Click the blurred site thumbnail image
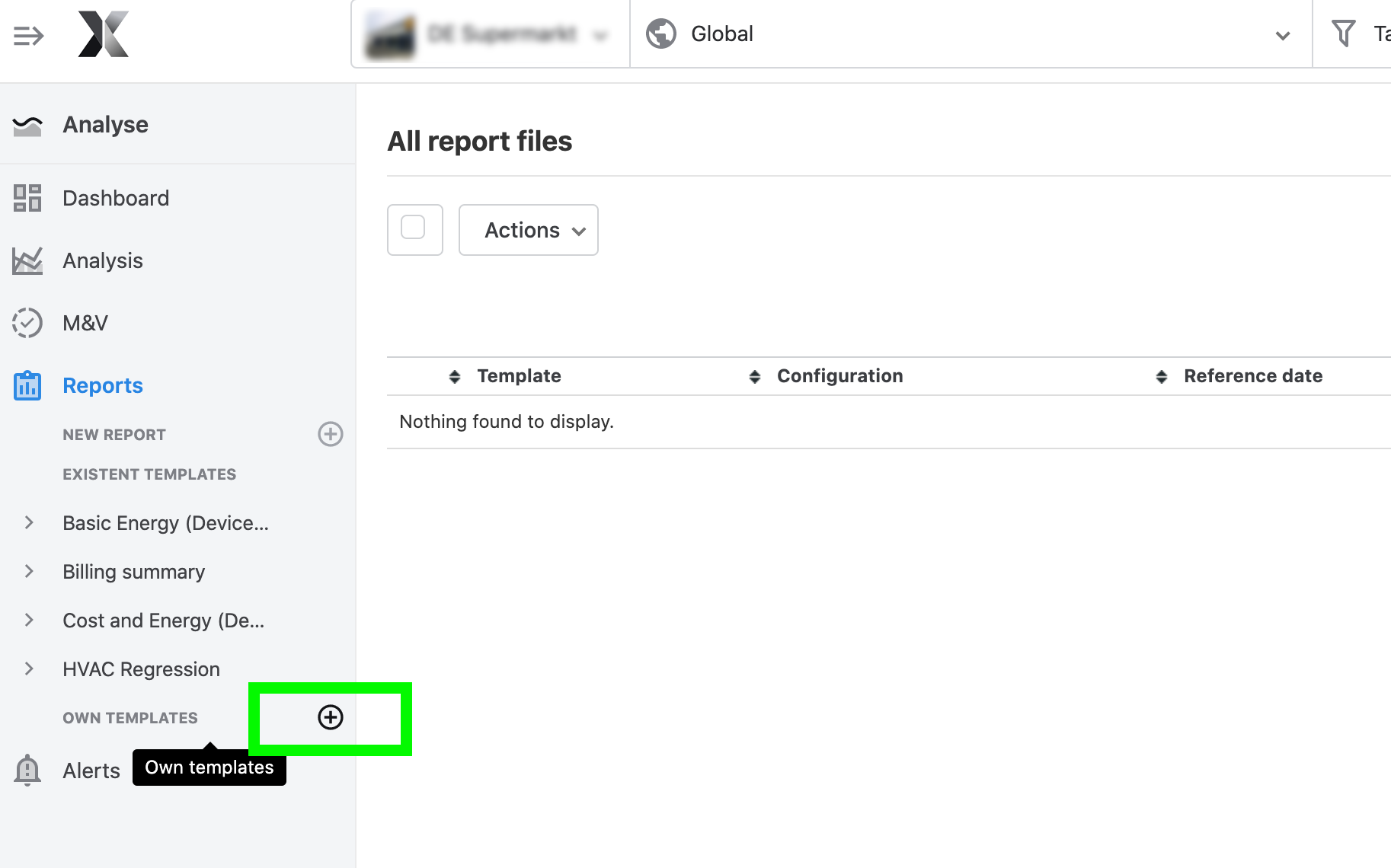 coord(391,35)
